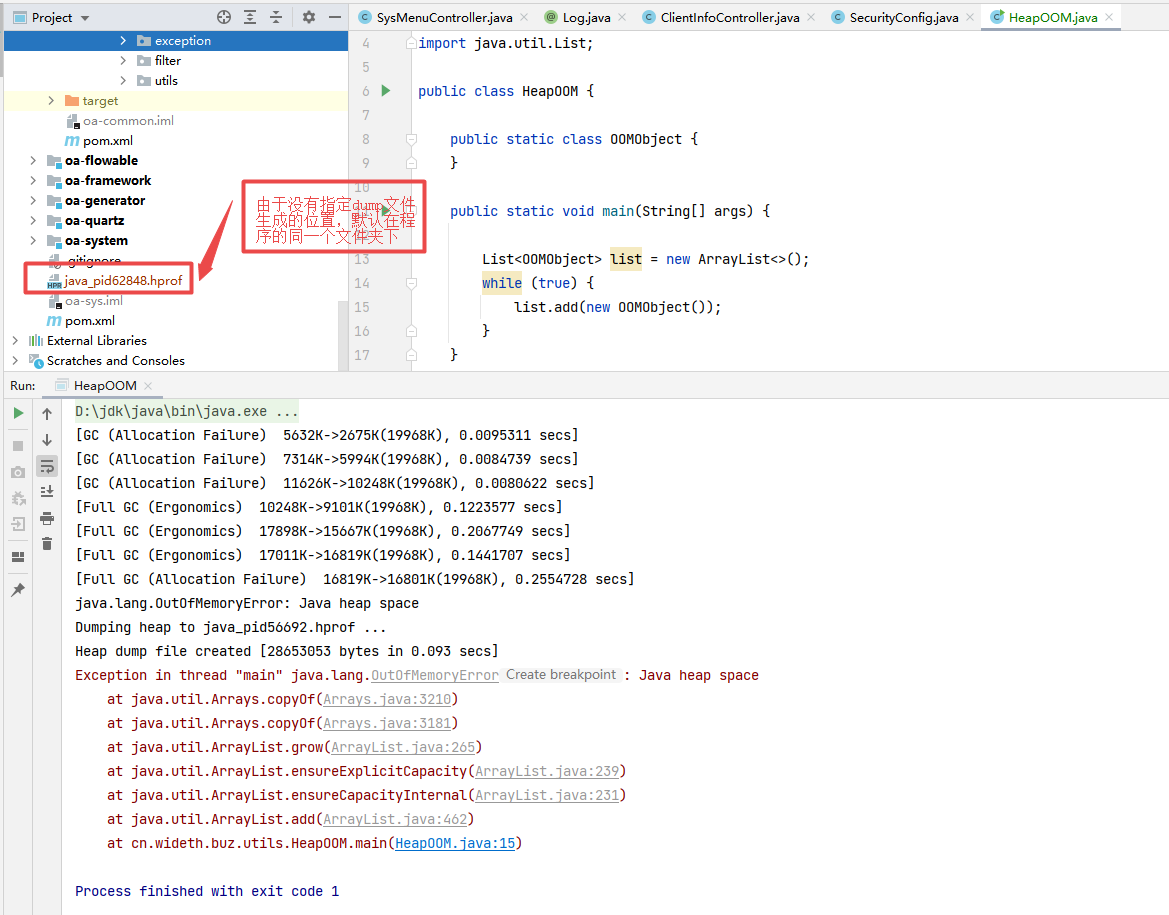1169x915 pixels.
Task: Pin the Run tab with pin icon
Action: 19,590
